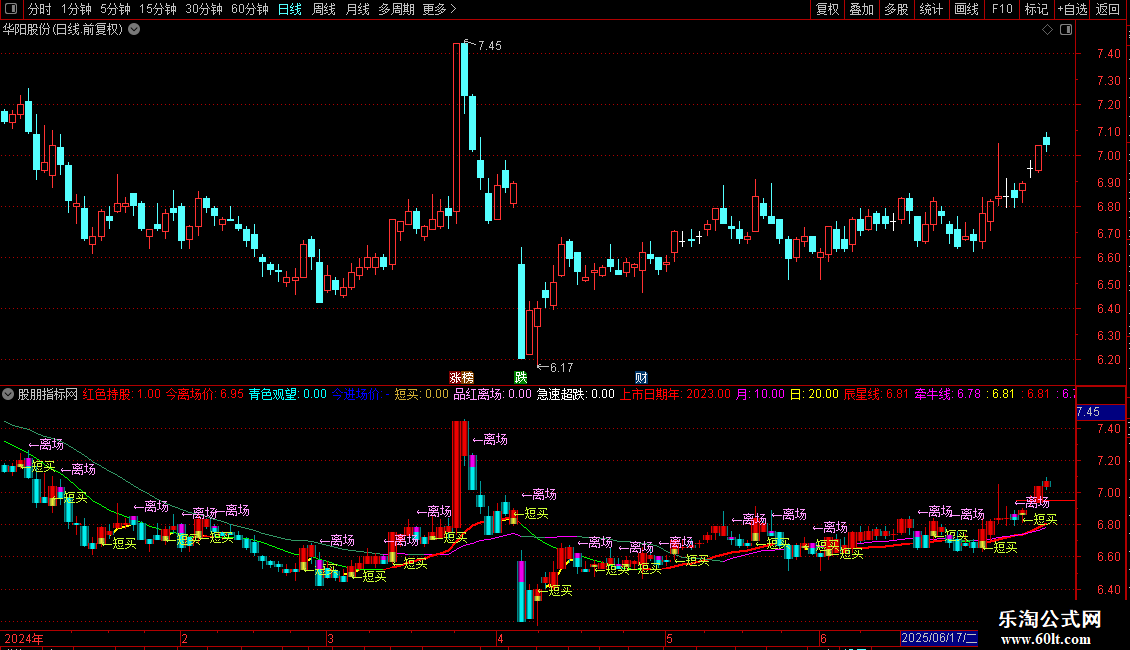Select the 30分钟 period
Screen dimensions: 1130x650
coord(204,9)
